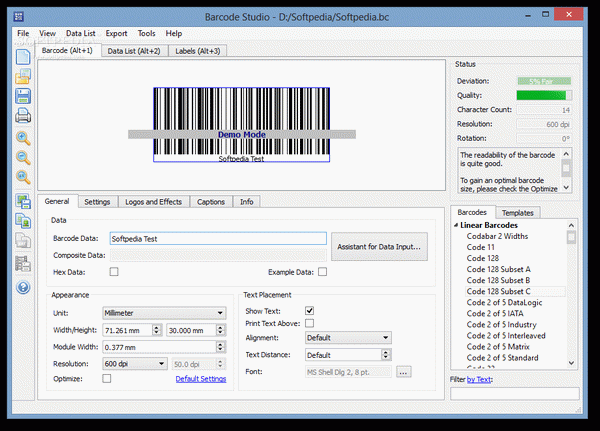This screenshot has width=600, height=431.
Task: Open the Tools menu
Action: (x=147, y=33)
